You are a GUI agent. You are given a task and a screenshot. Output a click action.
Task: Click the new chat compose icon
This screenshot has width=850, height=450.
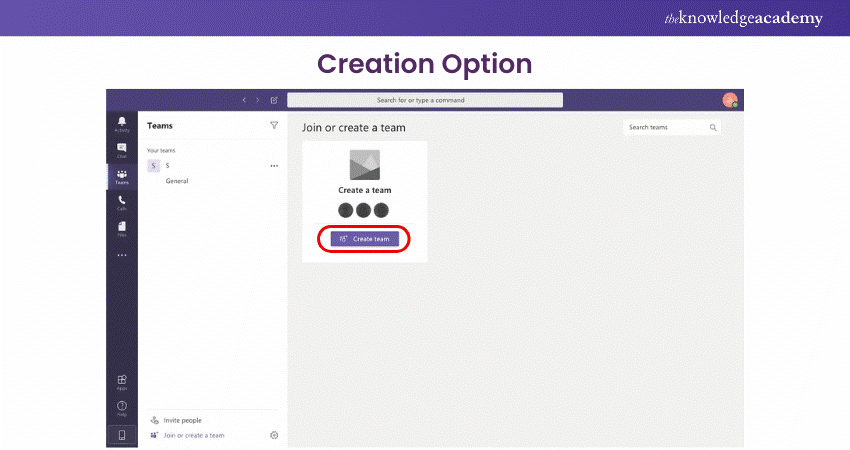(x=274, y=100)
